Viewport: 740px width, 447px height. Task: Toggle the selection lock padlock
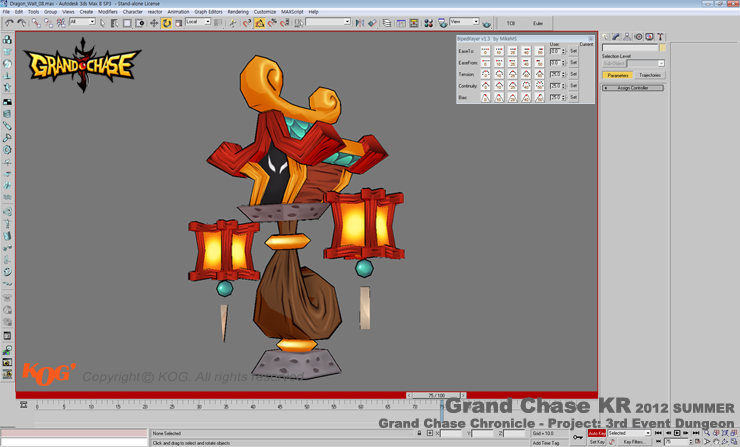click(419, 433)
